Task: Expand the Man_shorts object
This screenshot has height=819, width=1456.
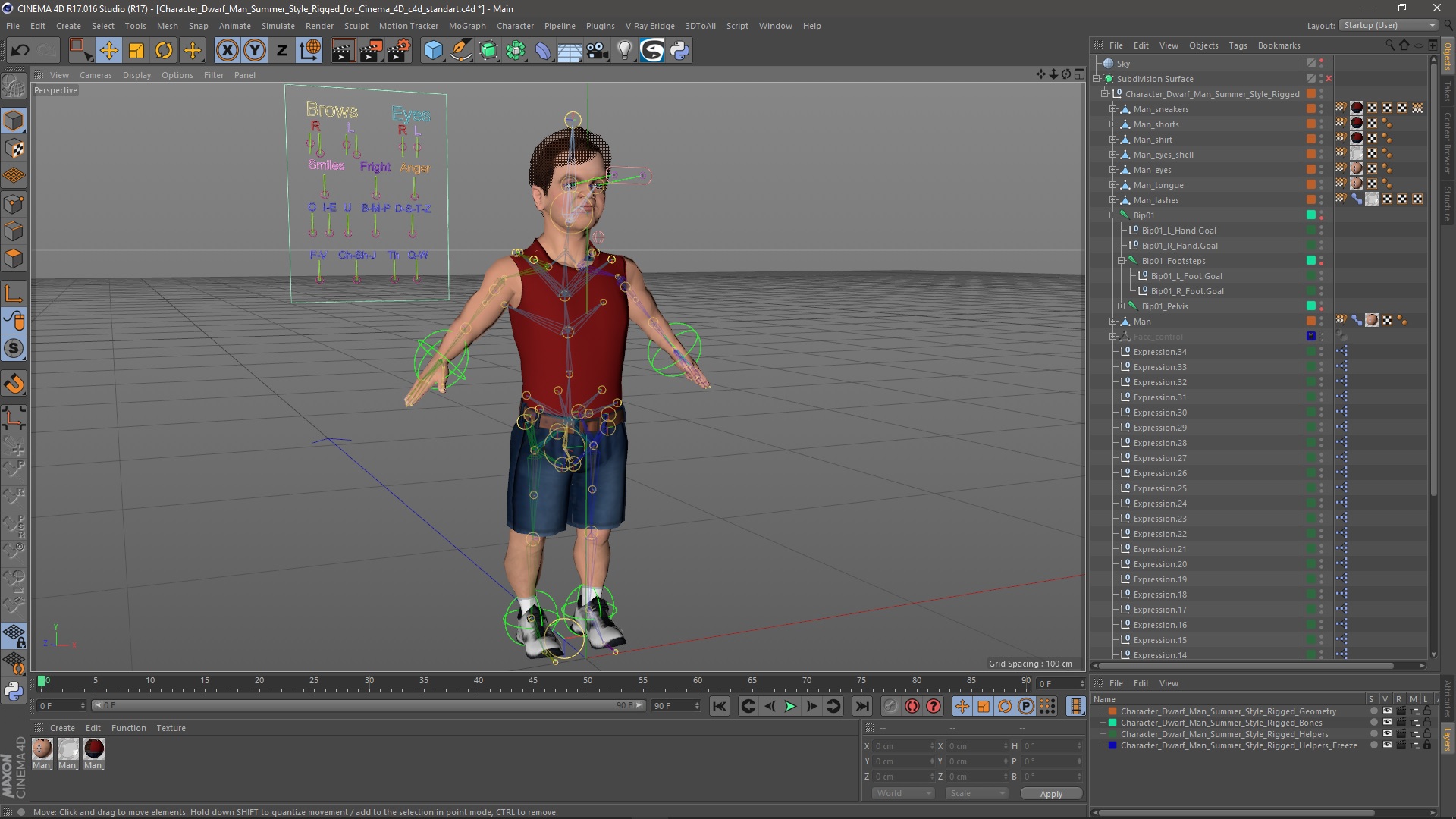Action: [x=1113, y=124]
